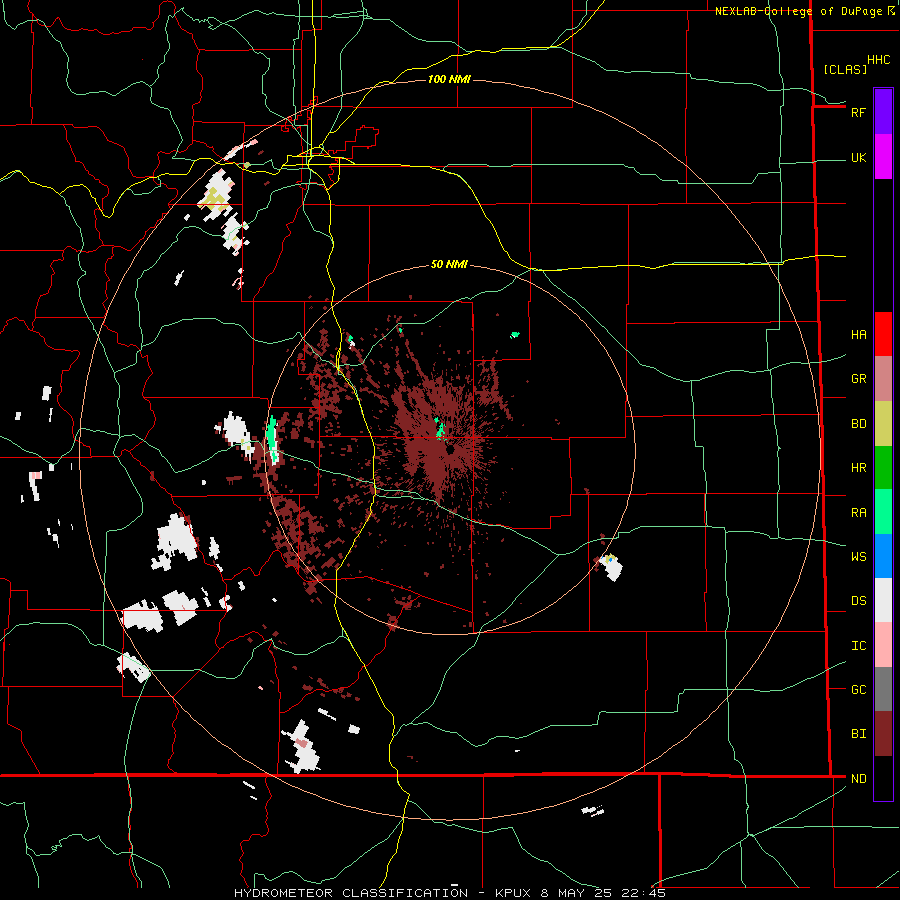Click the UK legend label
This screenshot has width=900, height=900.
point(858,158)
